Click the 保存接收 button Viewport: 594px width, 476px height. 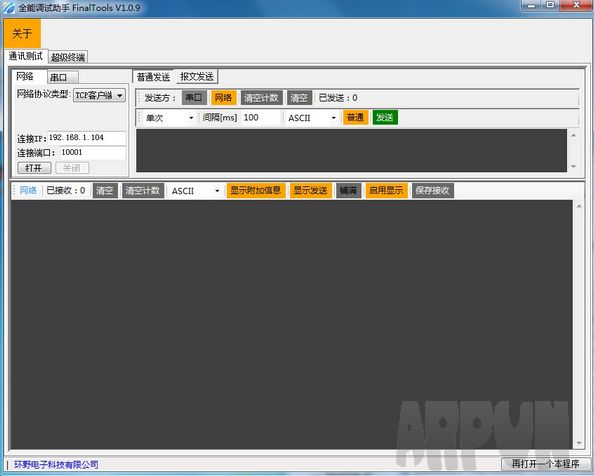[x=433, y=190]
